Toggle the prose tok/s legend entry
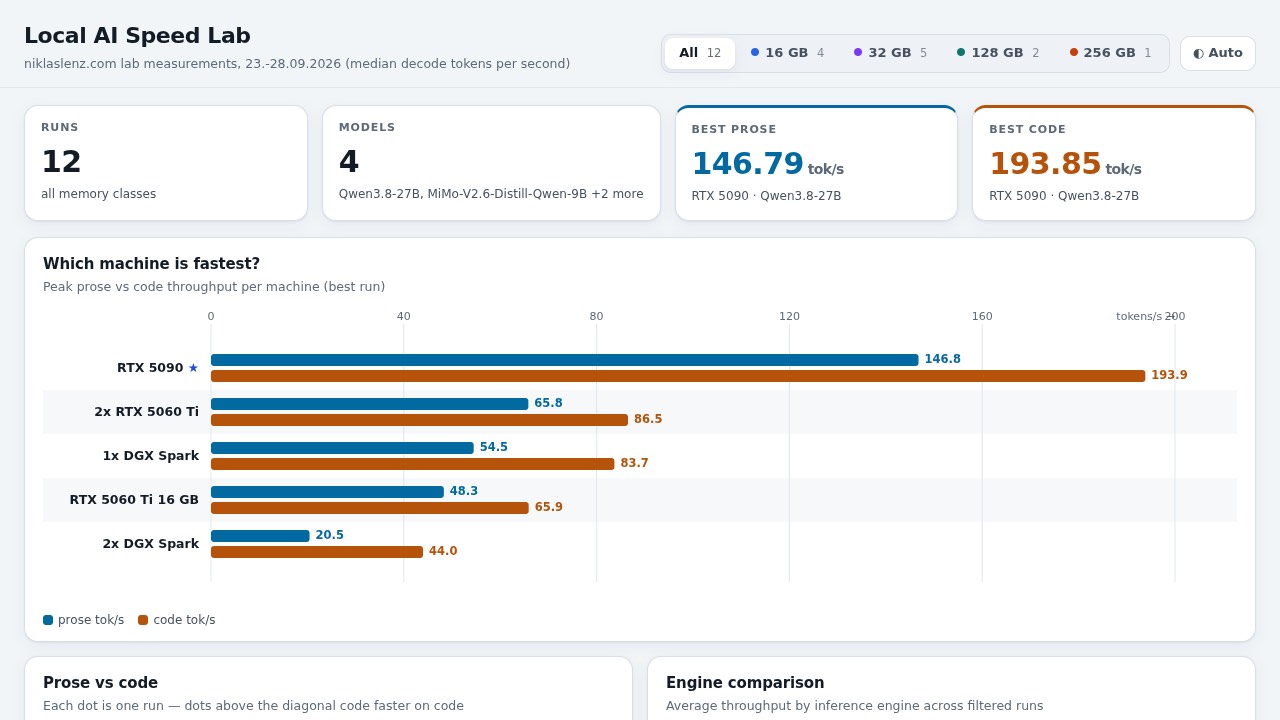Viewport: 1280px width, 720px height. click(84, 620)
